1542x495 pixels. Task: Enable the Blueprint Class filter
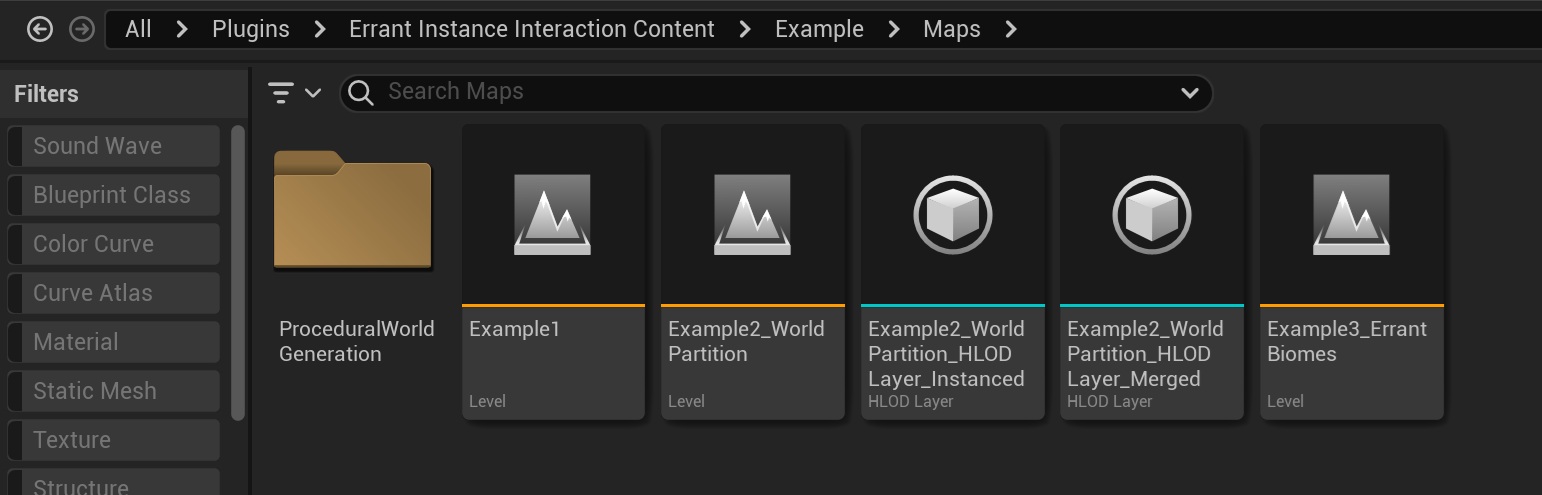tap(113, 195)
